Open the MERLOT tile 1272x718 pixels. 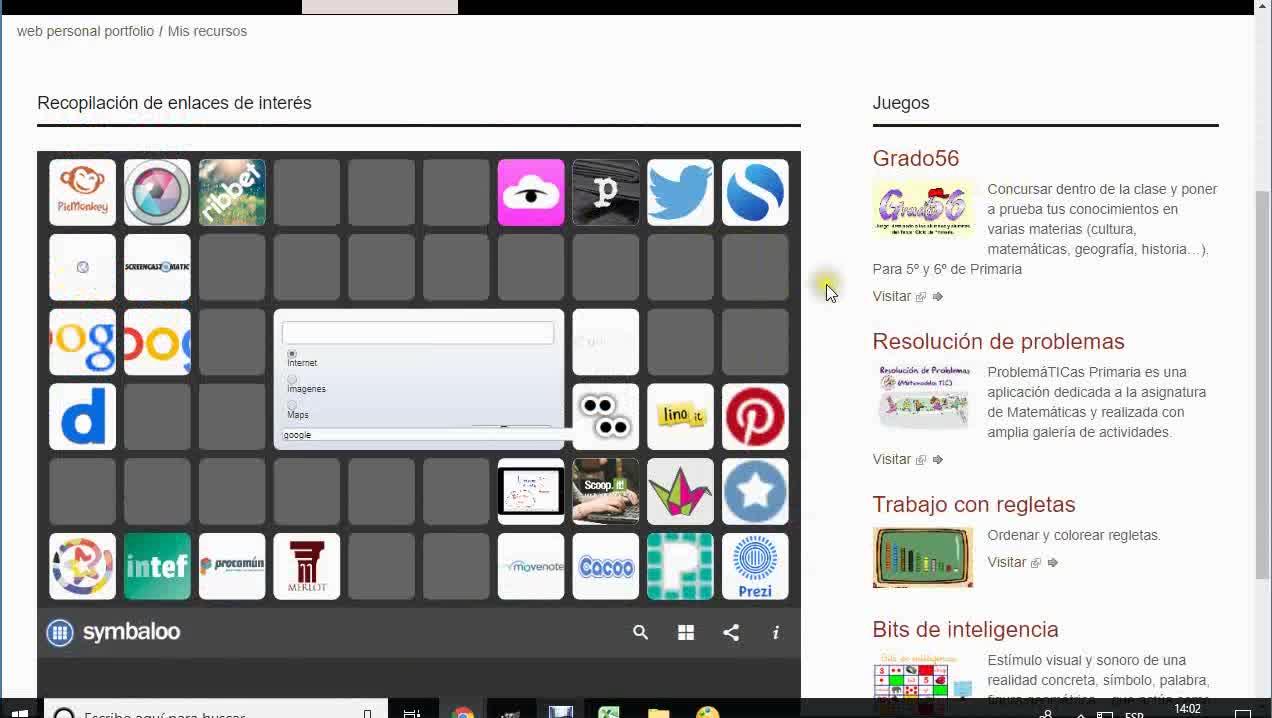tap(307, 566)
